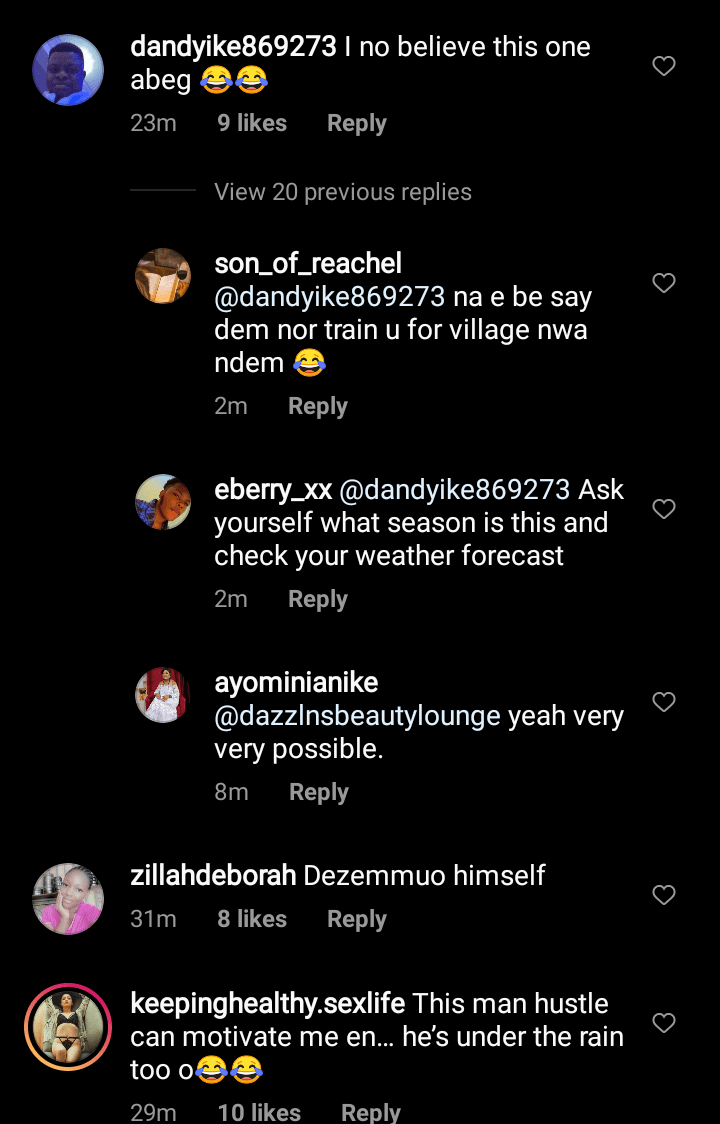The image size is (720, 1124).
Task: Tap heart on son_of_reachel's reply
Action: (664, 283)
